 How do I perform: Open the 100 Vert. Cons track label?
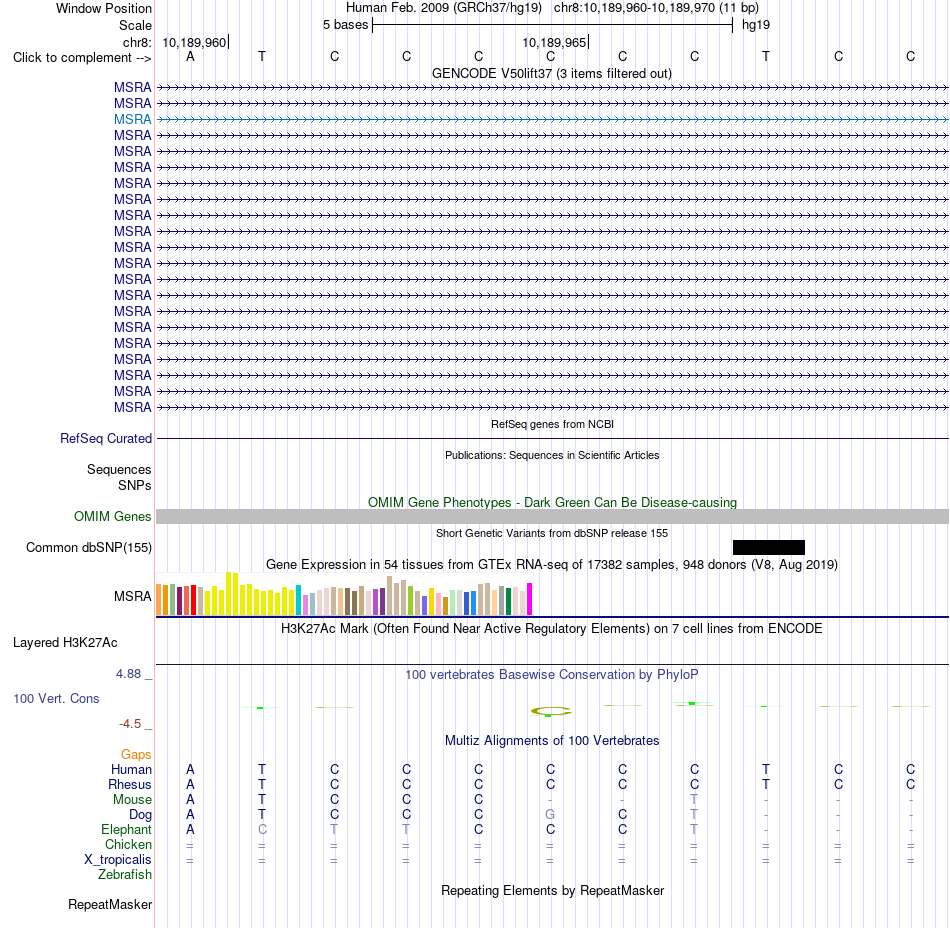(x=56, y=698)
